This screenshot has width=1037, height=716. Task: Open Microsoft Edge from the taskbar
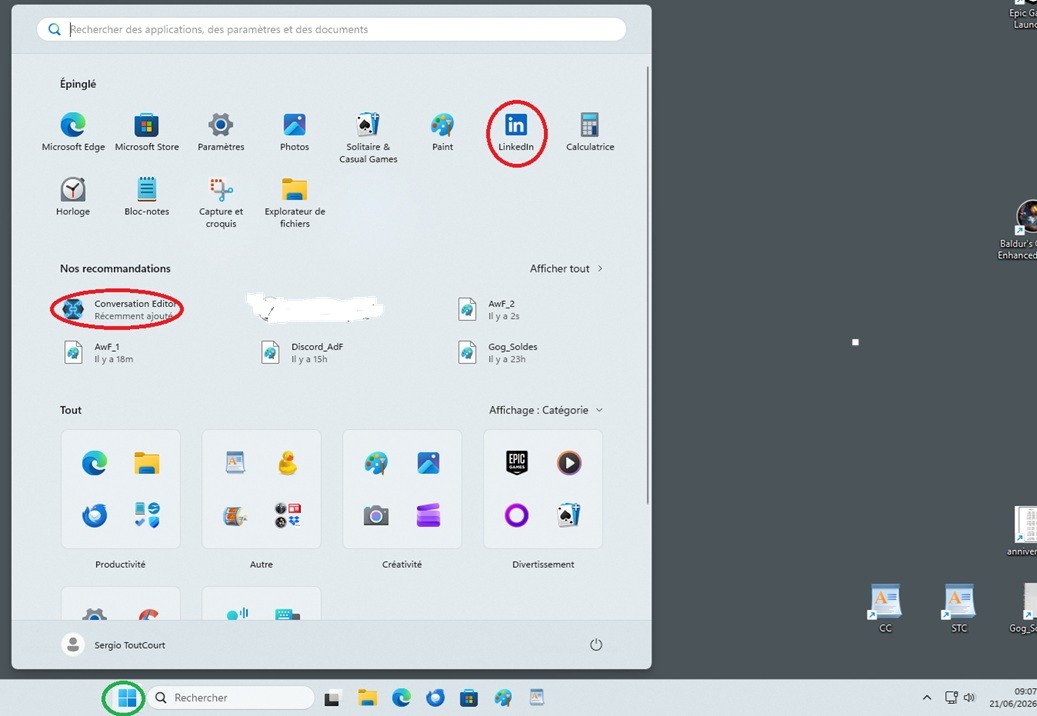click(401, 697)
